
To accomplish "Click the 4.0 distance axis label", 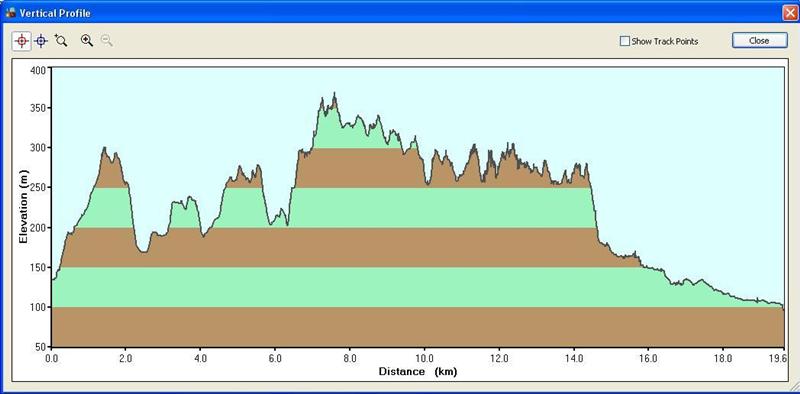I will tap(201, 358).
